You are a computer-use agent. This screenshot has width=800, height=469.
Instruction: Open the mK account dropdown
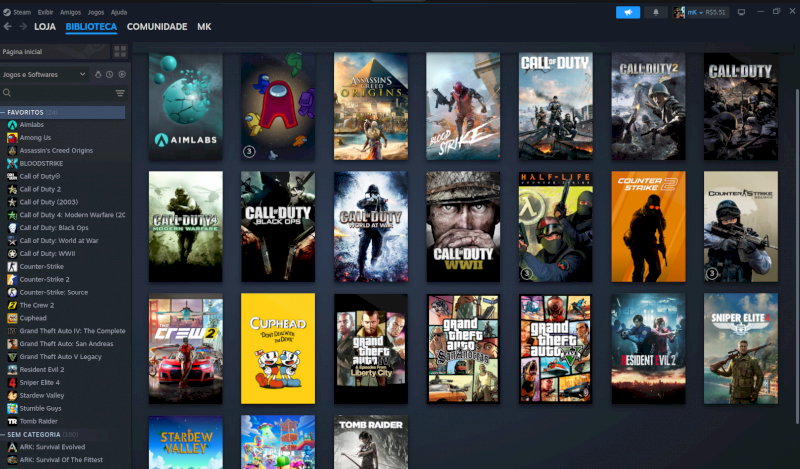700,12
